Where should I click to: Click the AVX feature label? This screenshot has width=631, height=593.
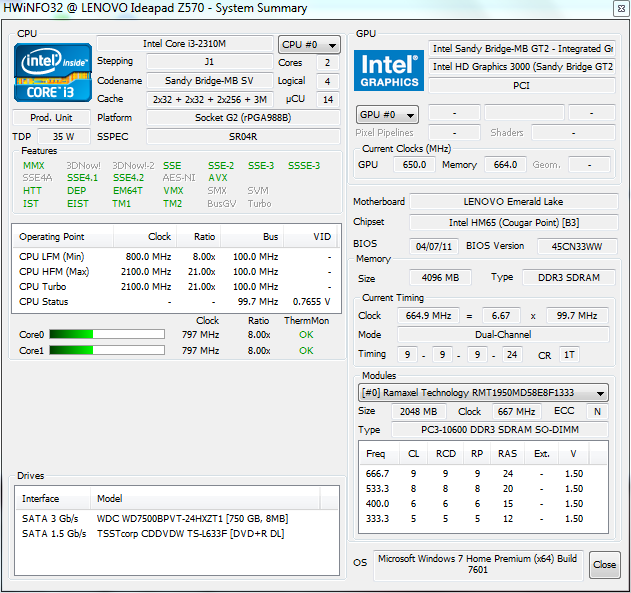click(218, 178)
